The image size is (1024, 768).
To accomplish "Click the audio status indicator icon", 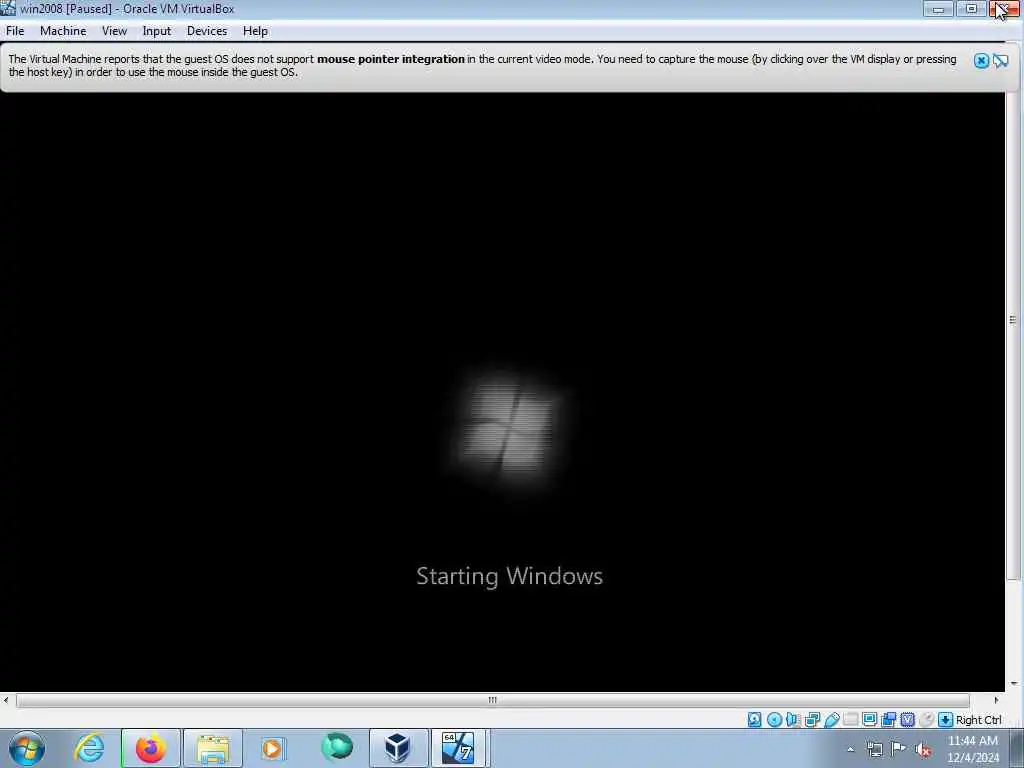I will tap(793, 720).
